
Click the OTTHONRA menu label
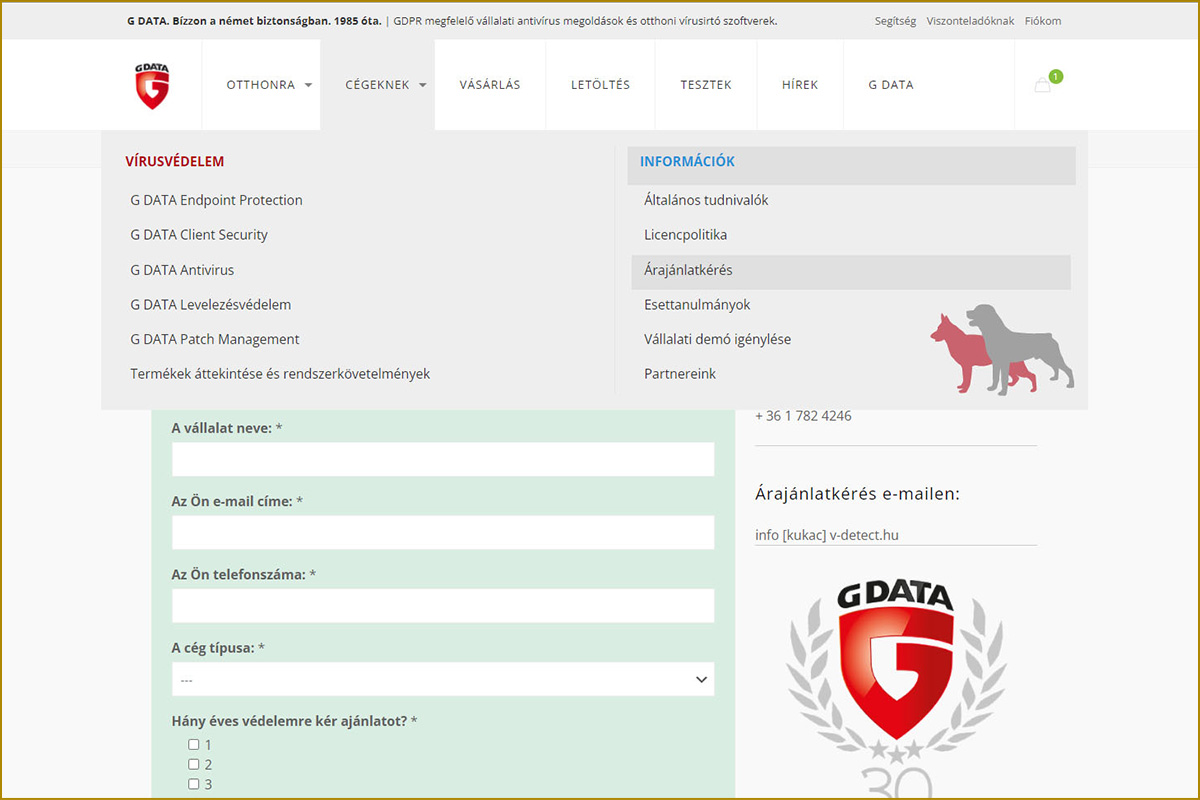pos(261,85)
